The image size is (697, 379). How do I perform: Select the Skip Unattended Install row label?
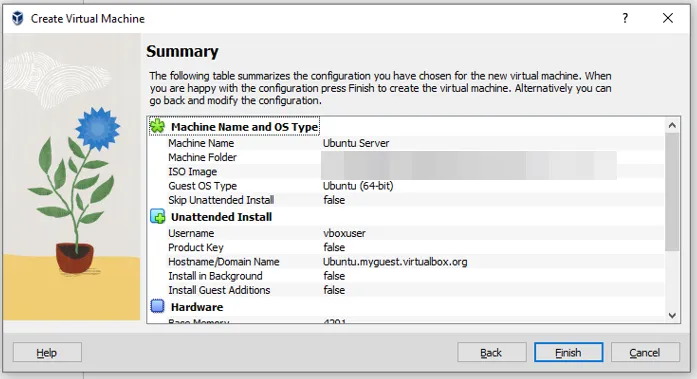[x=221, y=200]
